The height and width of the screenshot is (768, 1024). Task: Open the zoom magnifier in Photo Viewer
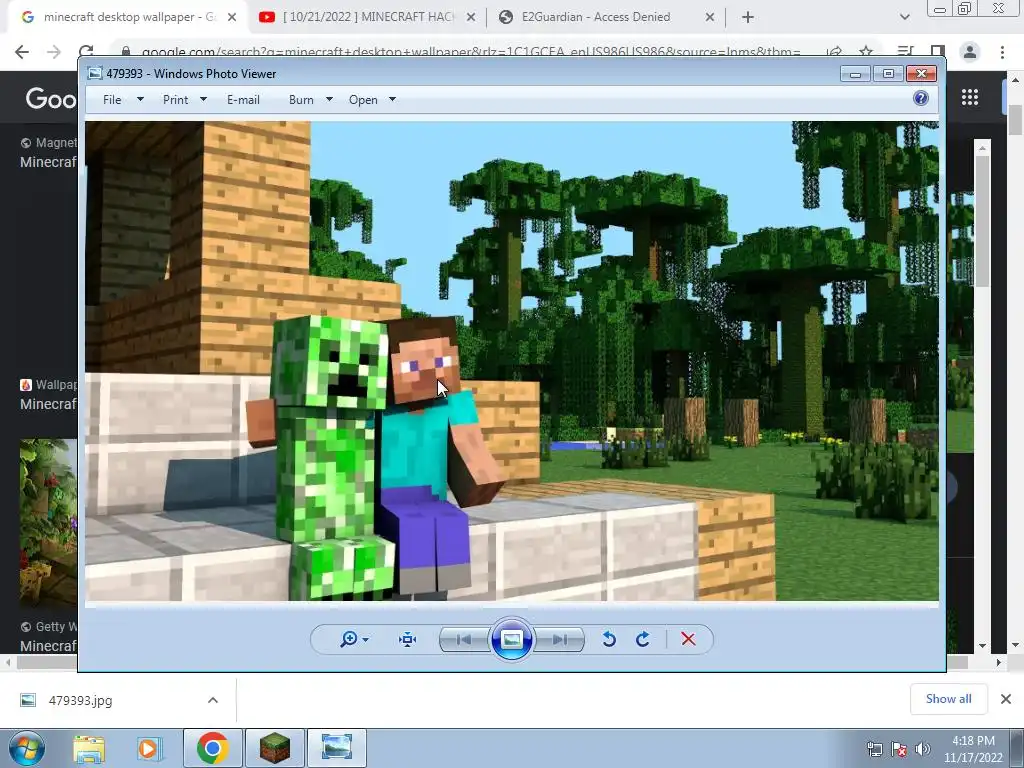pyautogui.click(x=349, y=639)
